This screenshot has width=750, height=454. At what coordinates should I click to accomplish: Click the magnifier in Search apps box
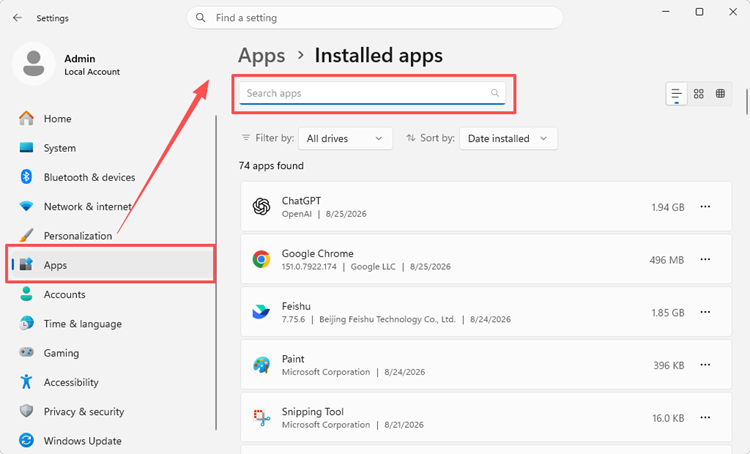[495, 93]
